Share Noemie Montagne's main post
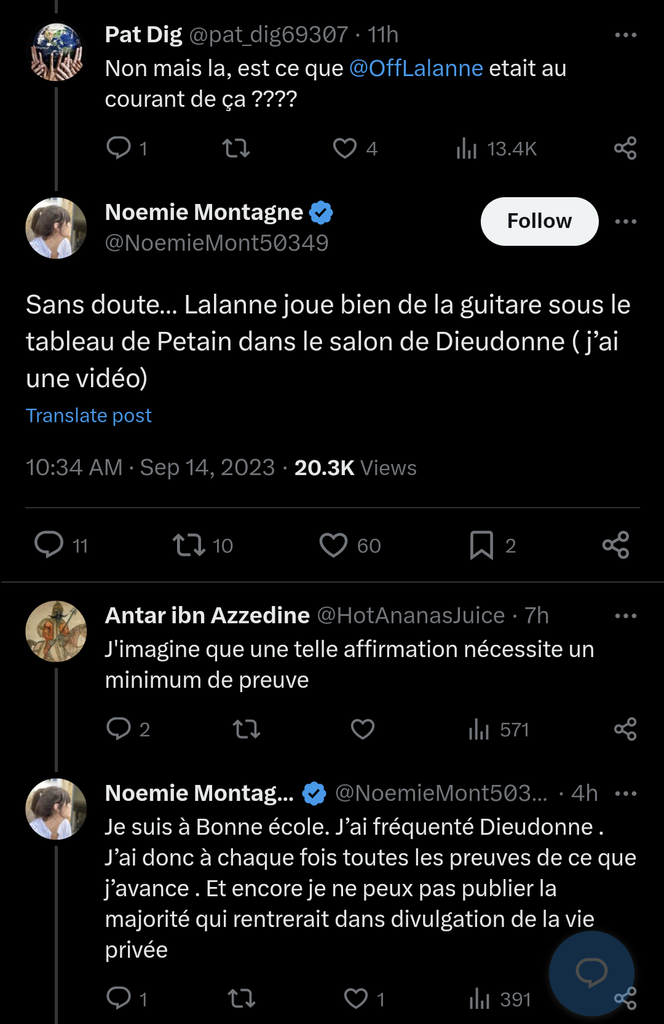Viewport: 664px width, 1024px height. pos(616,545)
